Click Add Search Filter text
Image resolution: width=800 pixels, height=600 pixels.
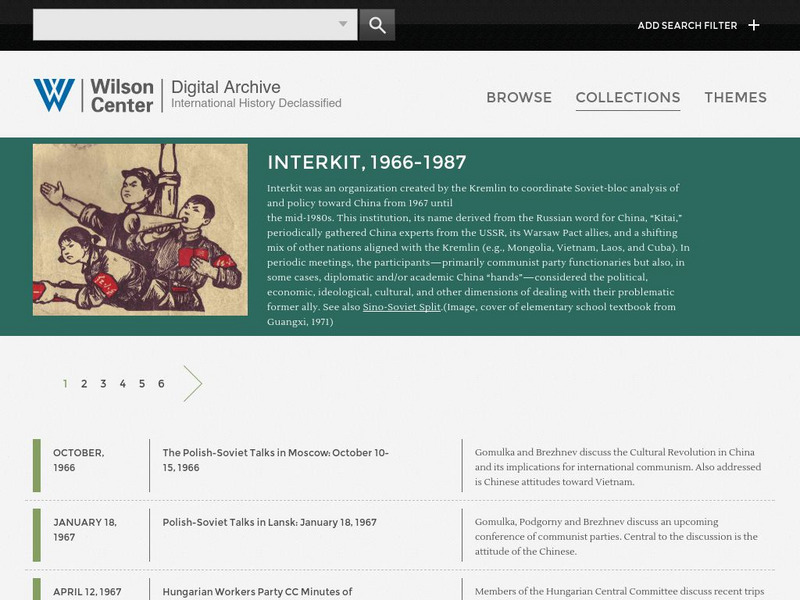(687, 25)
